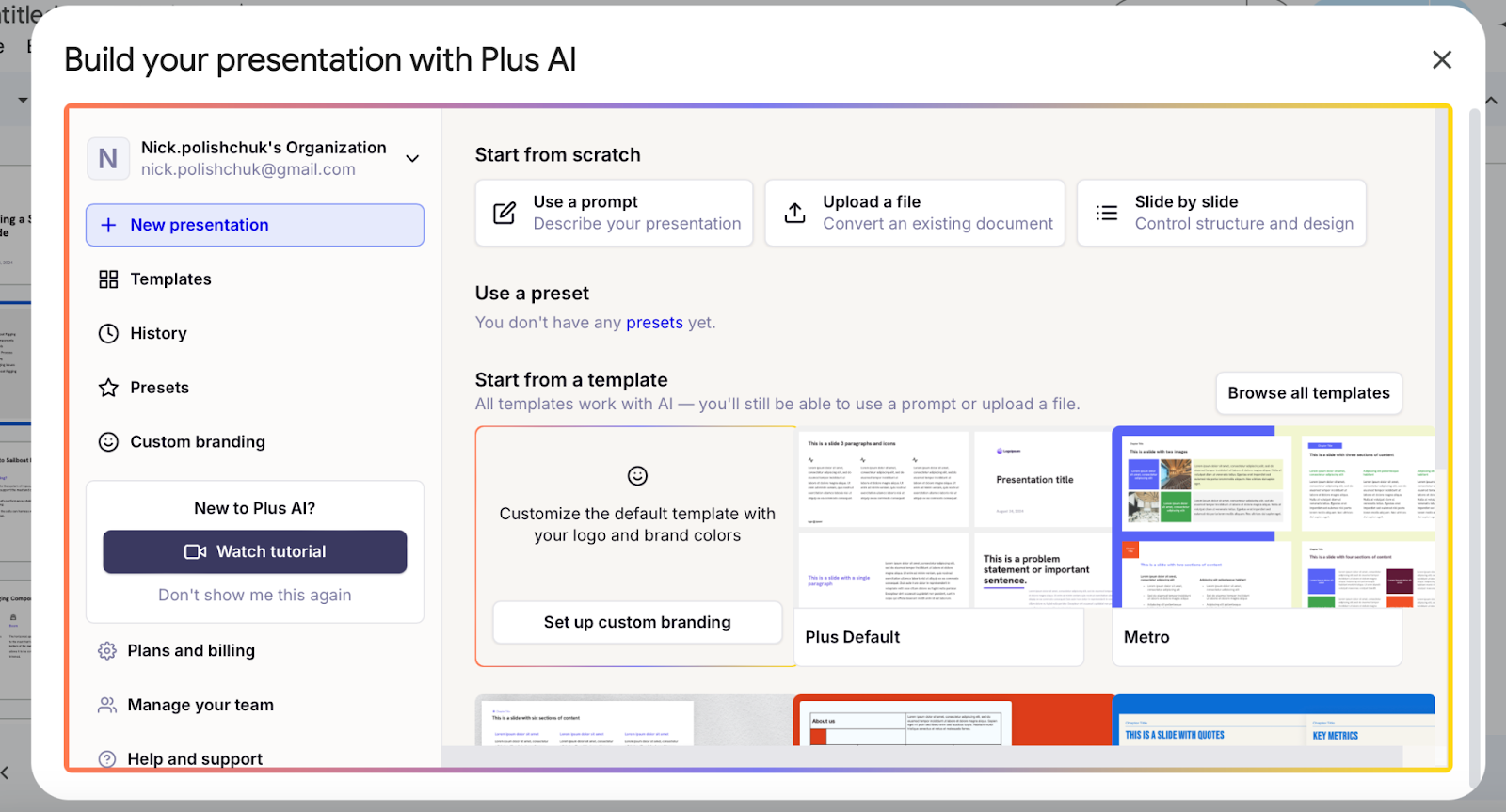Viewport: 1506px width, 812px height.
Task: Select the Metro template thumbnail
Action: [x=1274, y=517]
